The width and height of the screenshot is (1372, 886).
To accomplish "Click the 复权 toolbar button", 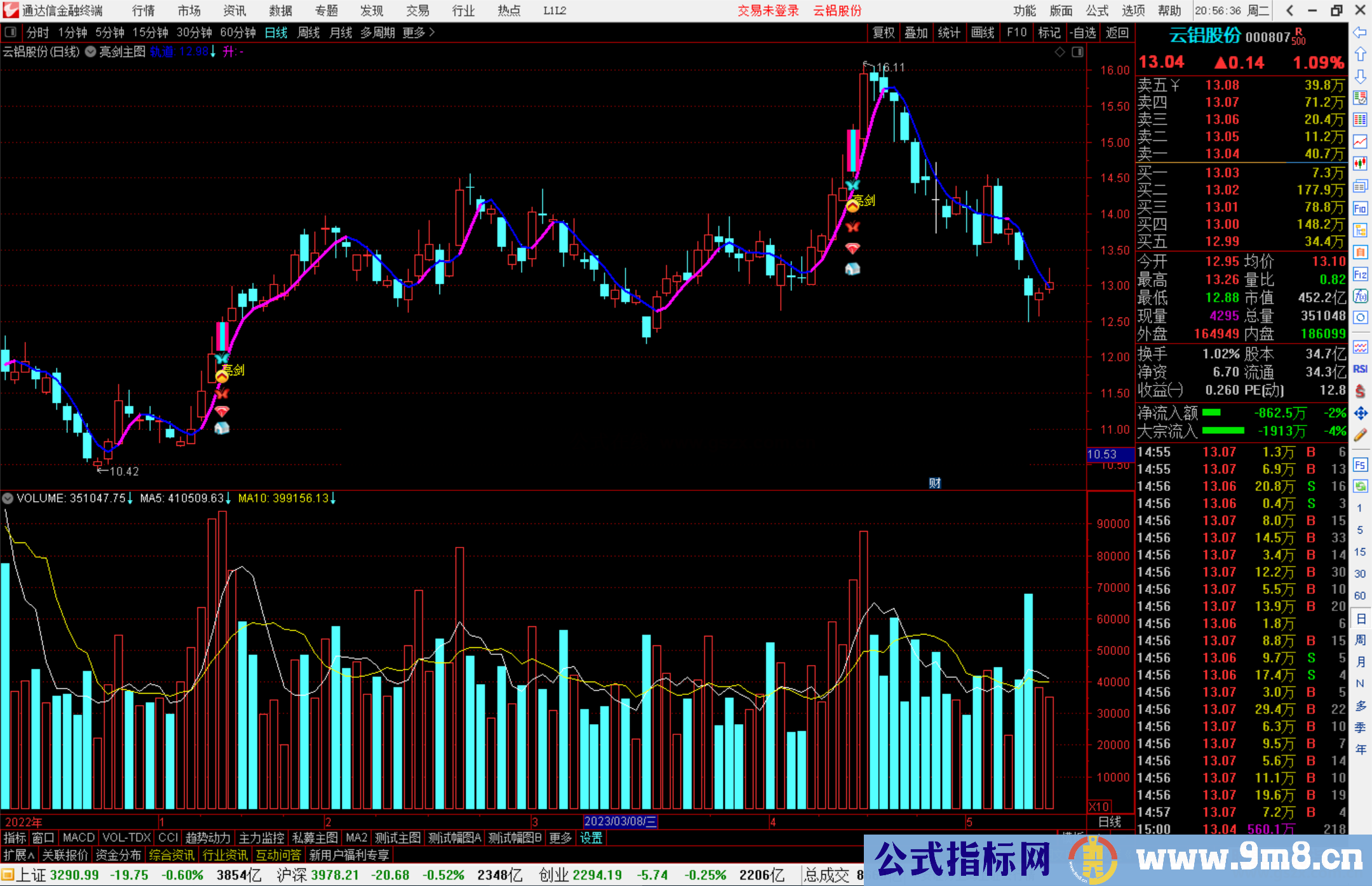I will [883, 32].
